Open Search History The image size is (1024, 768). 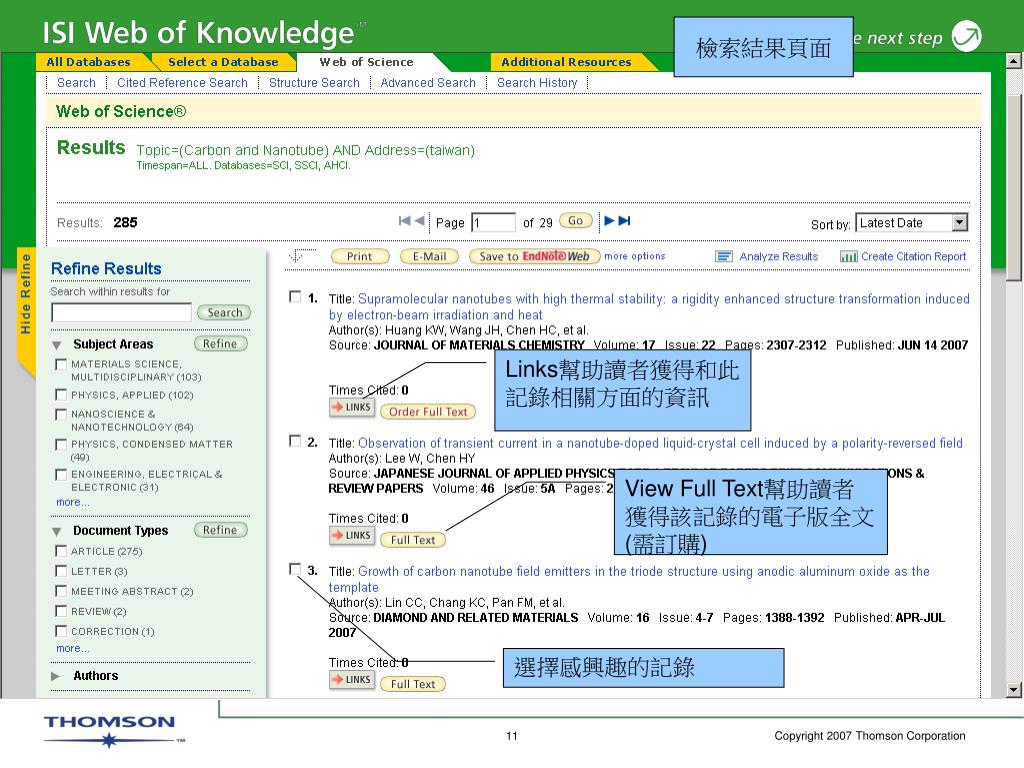pyautogui.click(x=537, y=83)
